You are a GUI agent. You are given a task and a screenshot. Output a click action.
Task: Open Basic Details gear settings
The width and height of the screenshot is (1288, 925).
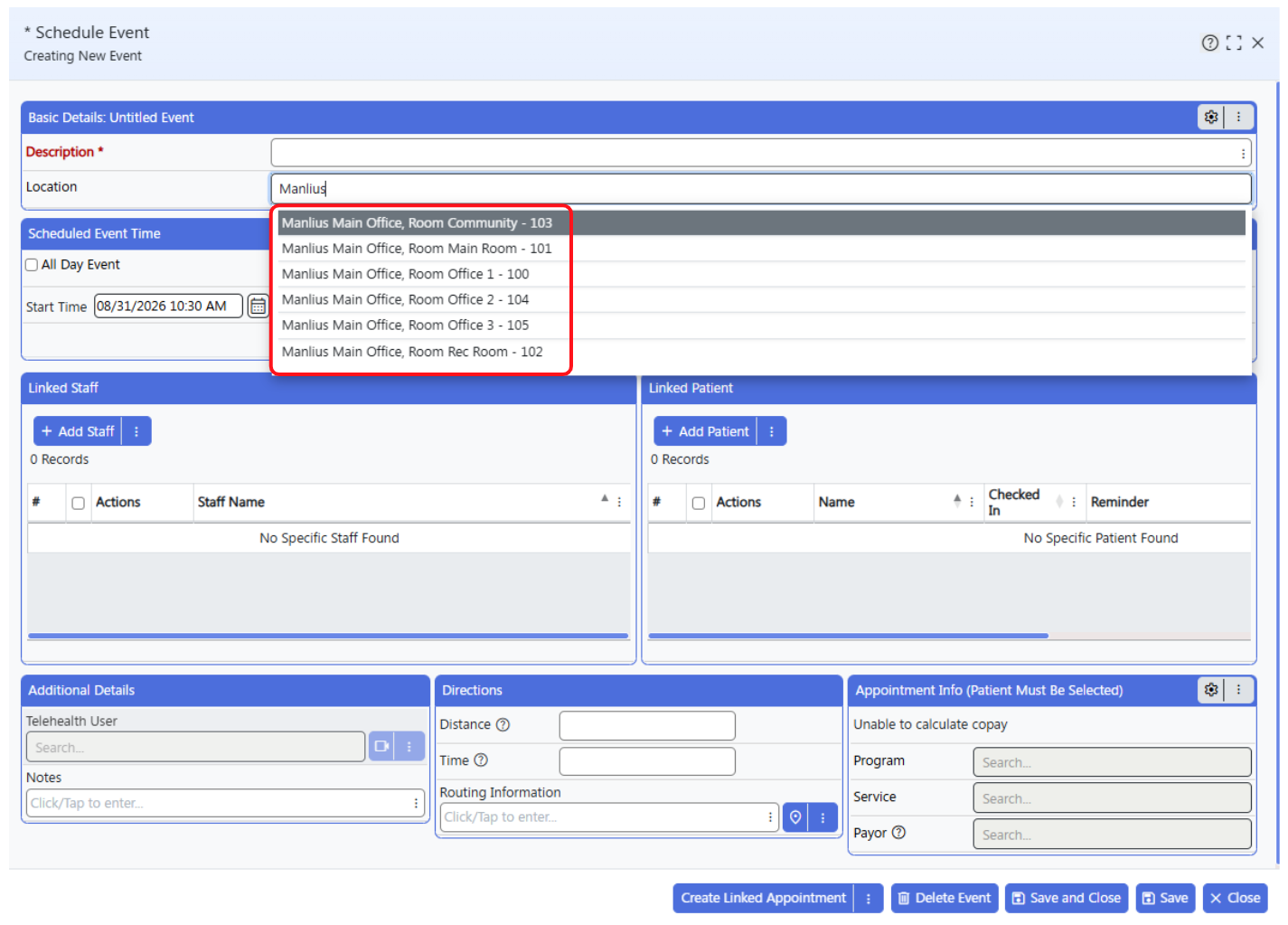coord(1211,117)
